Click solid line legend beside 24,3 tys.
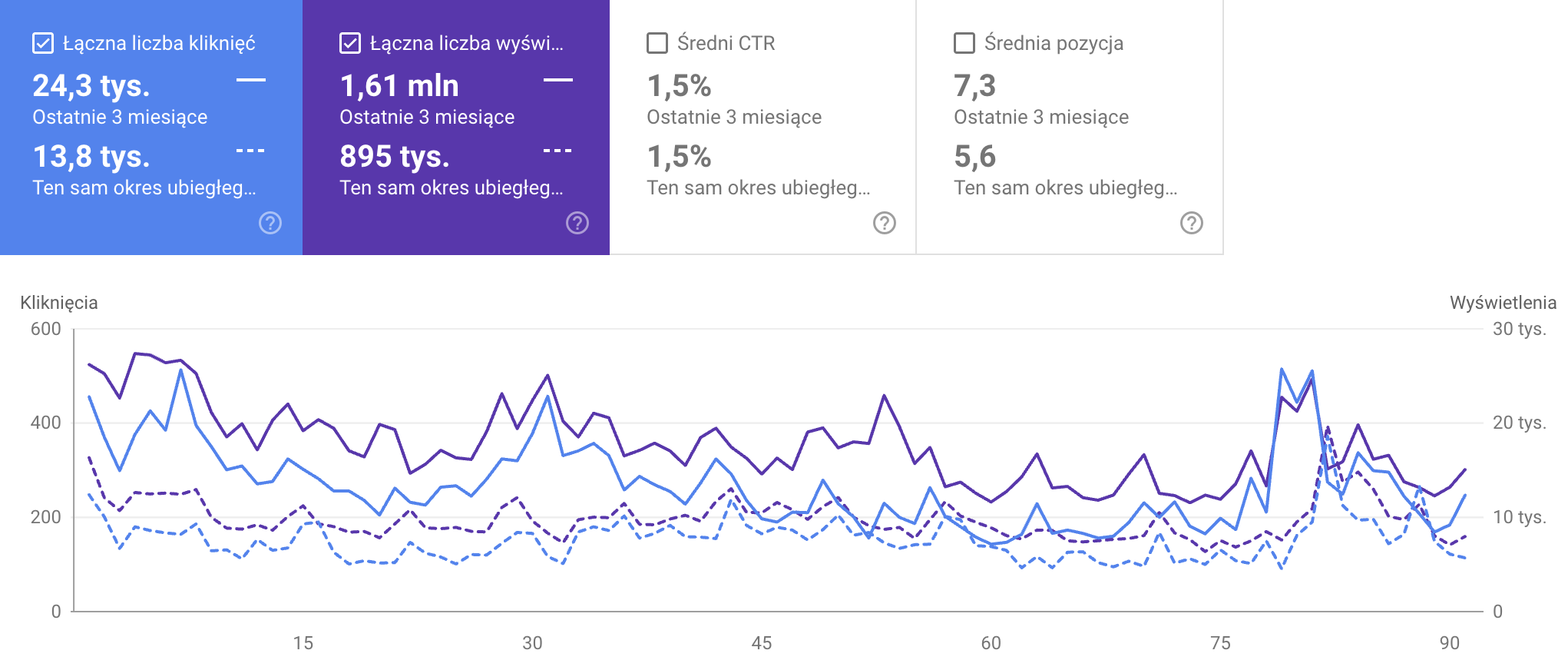Viewport: 1568px width, 670px height. click(x=250, y=80)
